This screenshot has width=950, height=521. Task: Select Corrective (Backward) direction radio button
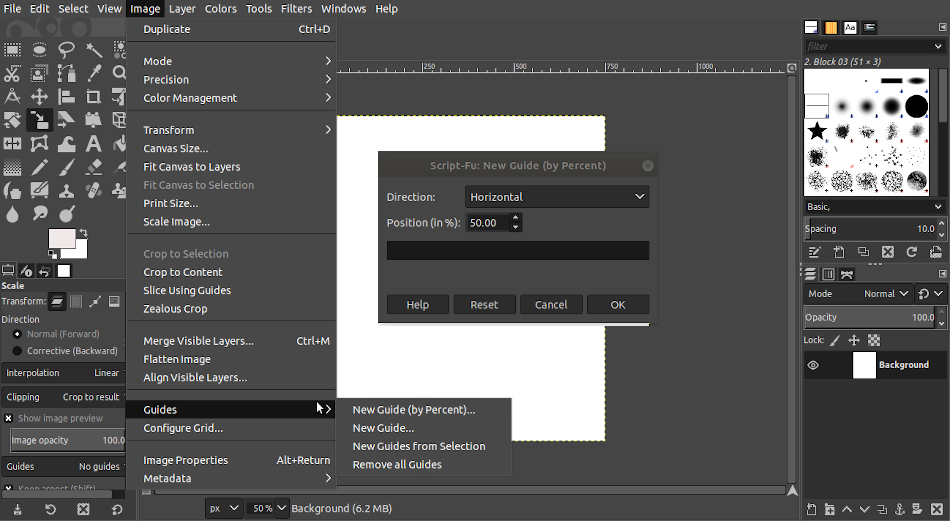click(17, 351)
